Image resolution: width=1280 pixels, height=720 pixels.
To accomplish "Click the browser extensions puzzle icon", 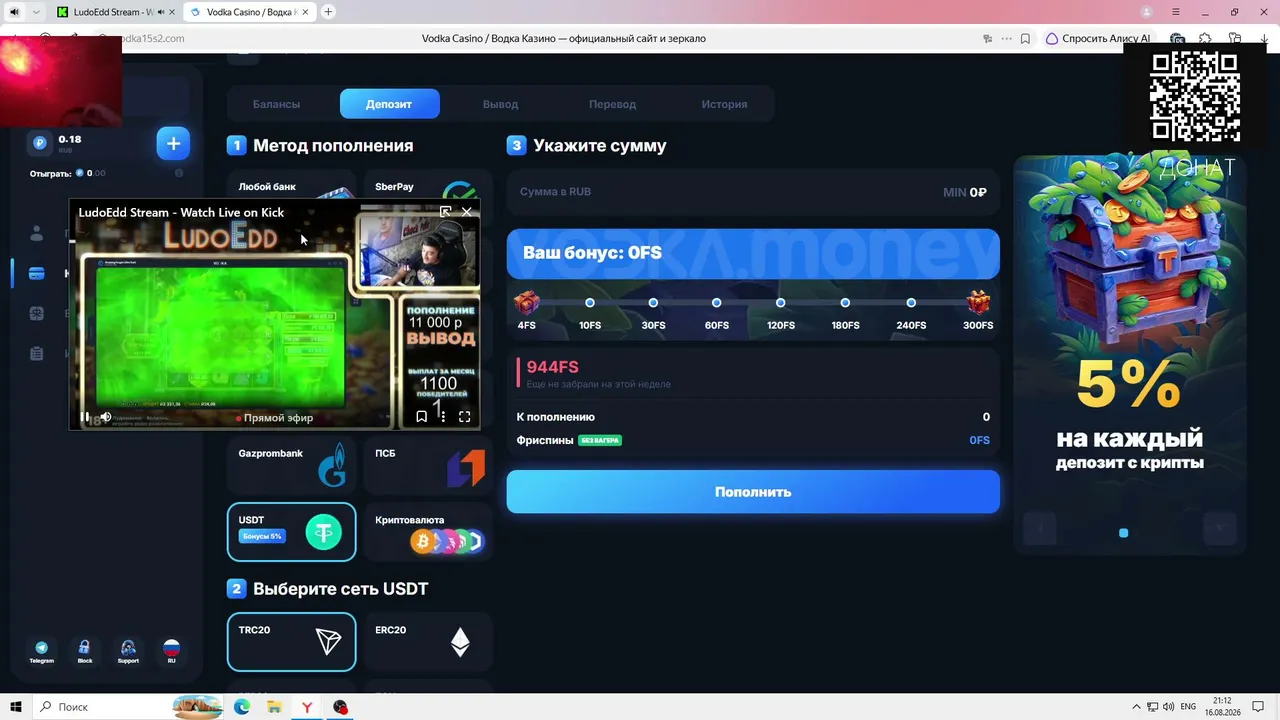I will click(x=1207, y=39).
